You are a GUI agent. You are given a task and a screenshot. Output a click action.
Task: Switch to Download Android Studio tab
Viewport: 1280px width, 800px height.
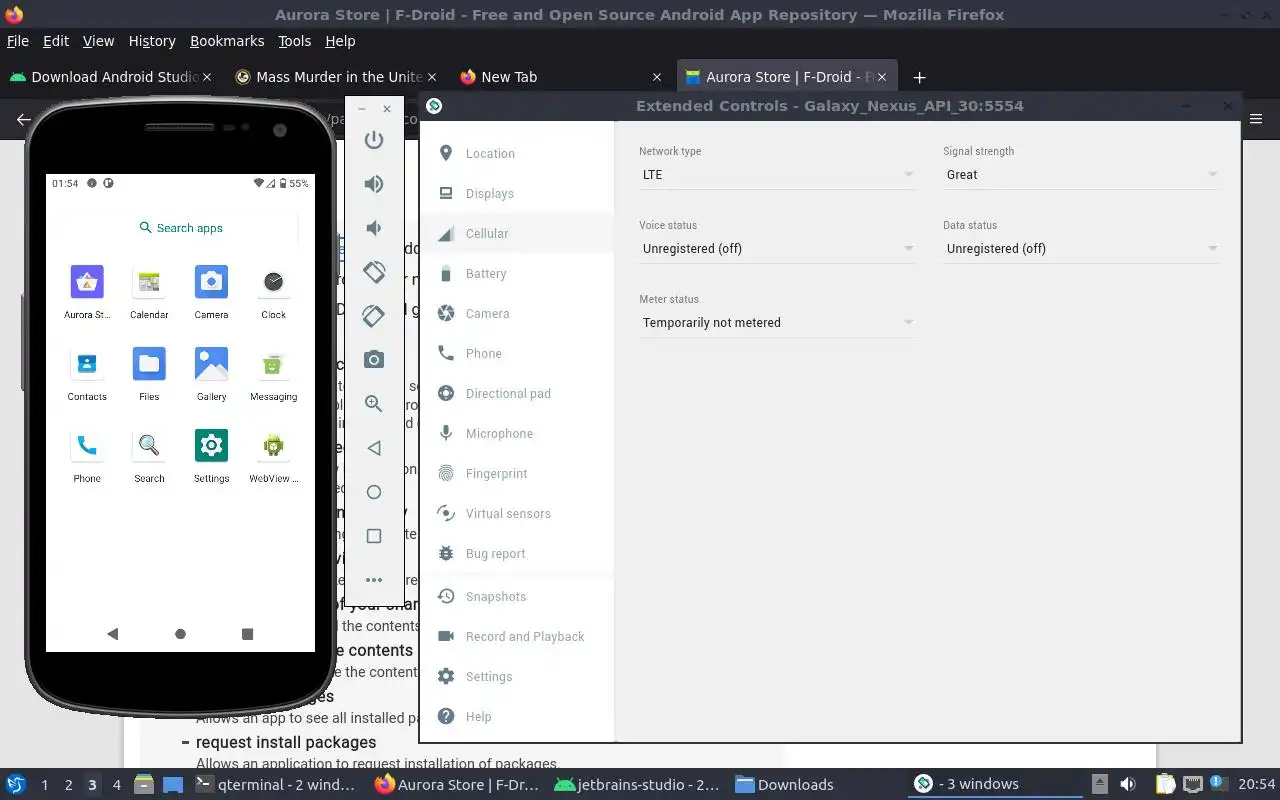(110, 77)
